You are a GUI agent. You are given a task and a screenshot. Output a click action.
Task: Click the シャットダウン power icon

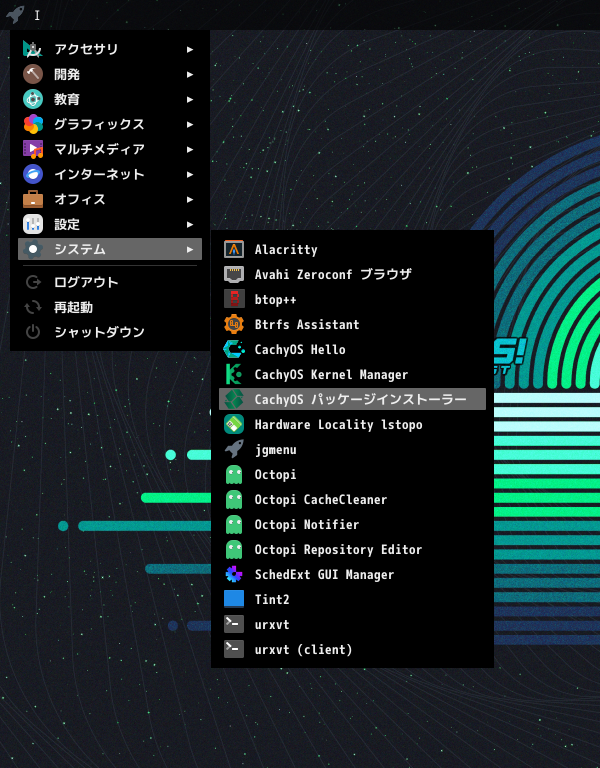(x=33, y=332)
